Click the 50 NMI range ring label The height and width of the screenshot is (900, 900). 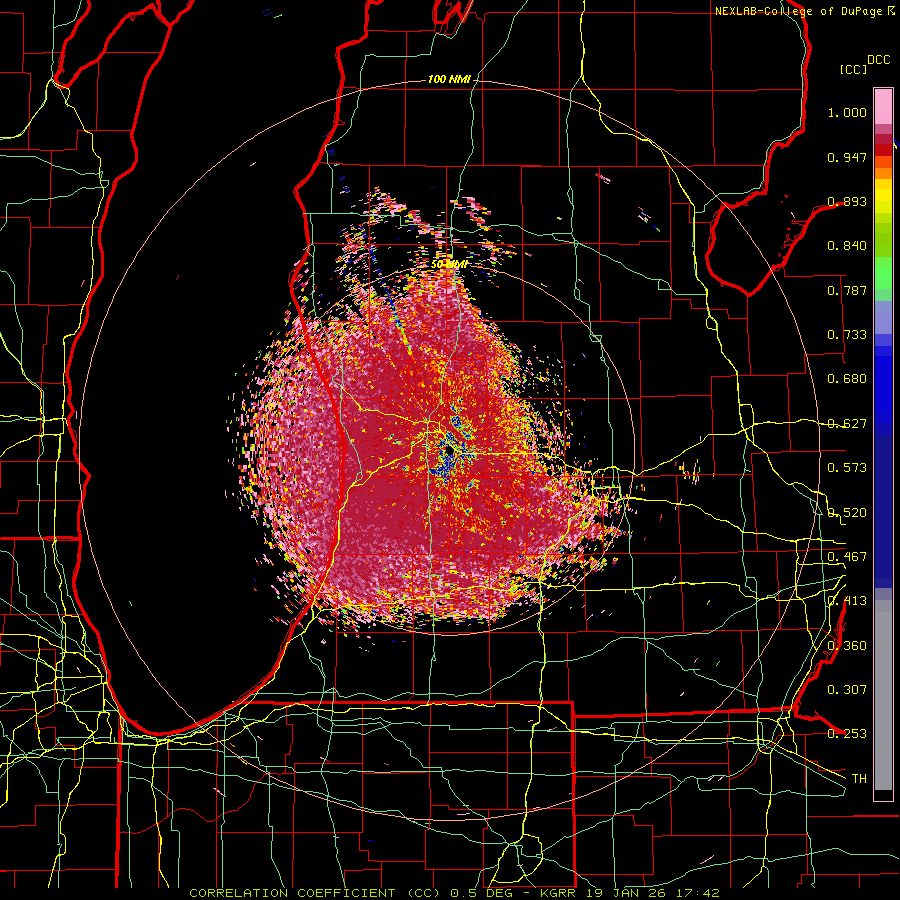pyautogui.click(x=449, y=265)
